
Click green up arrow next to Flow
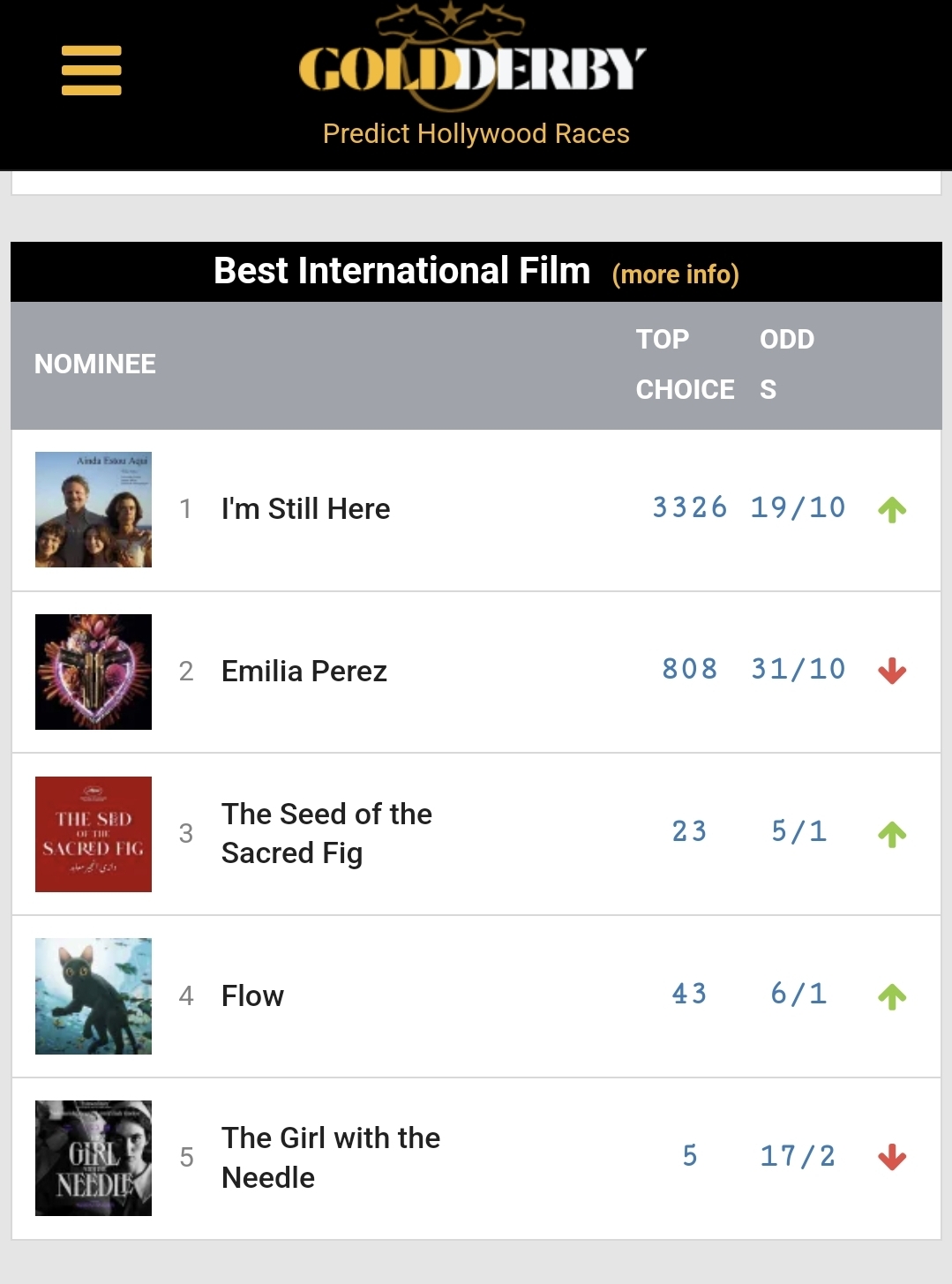[892, 996]
